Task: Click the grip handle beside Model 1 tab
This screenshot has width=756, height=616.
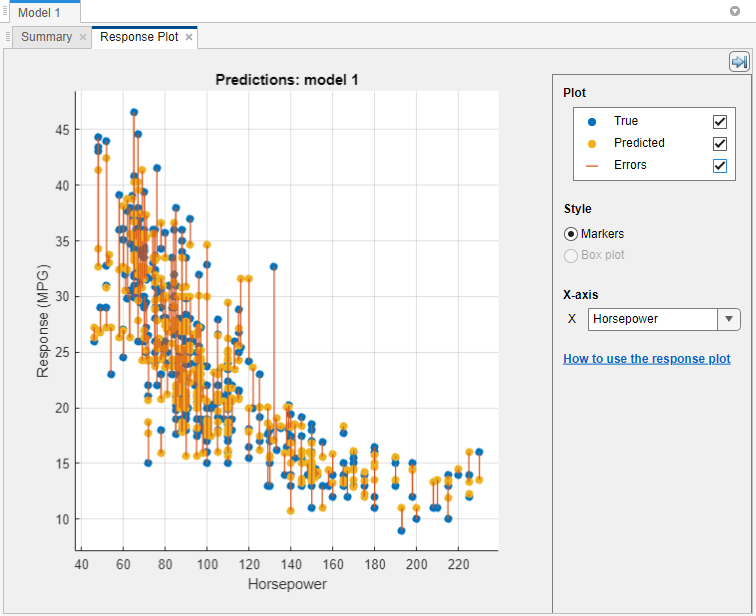Action: 5,12
